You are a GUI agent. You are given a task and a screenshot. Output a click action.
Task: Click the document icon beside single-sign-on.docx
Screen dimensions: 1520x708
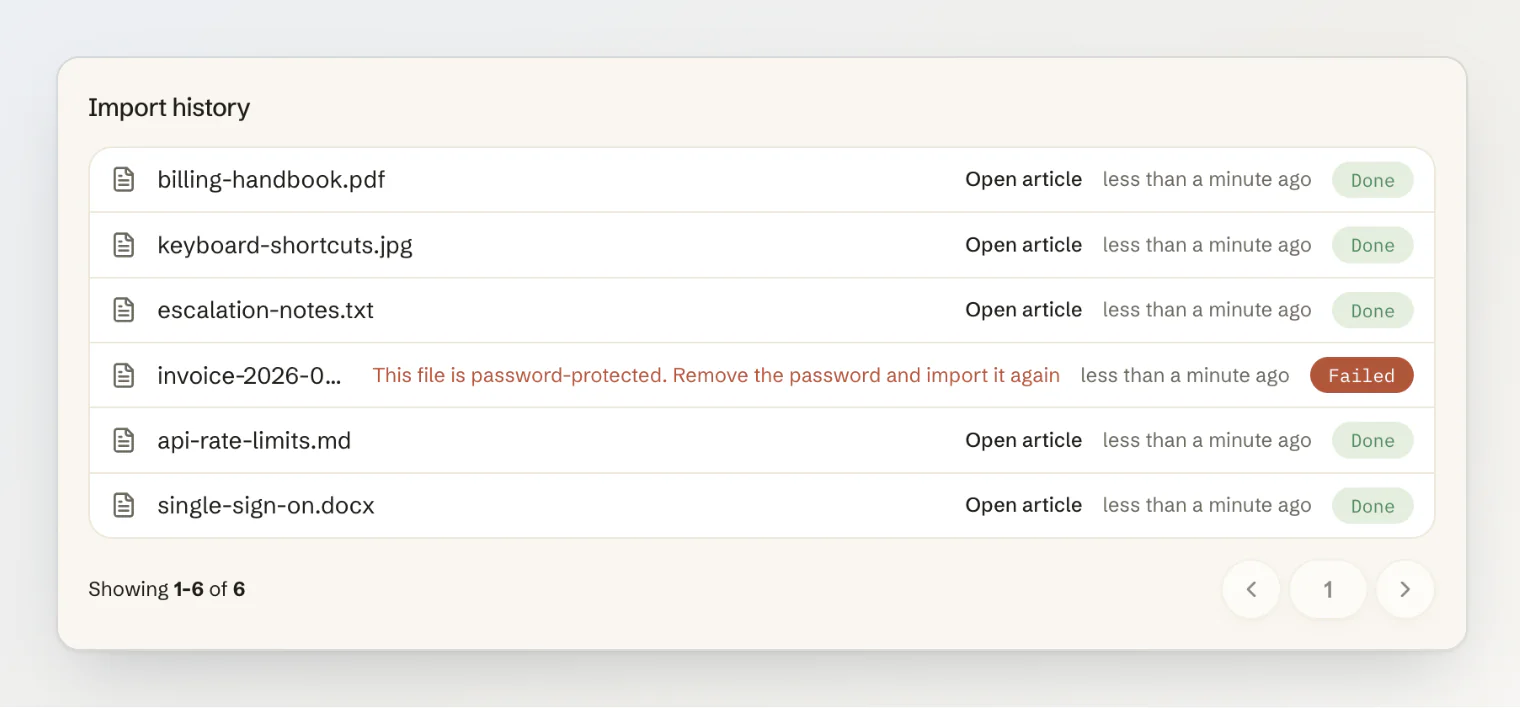(123, 505)
